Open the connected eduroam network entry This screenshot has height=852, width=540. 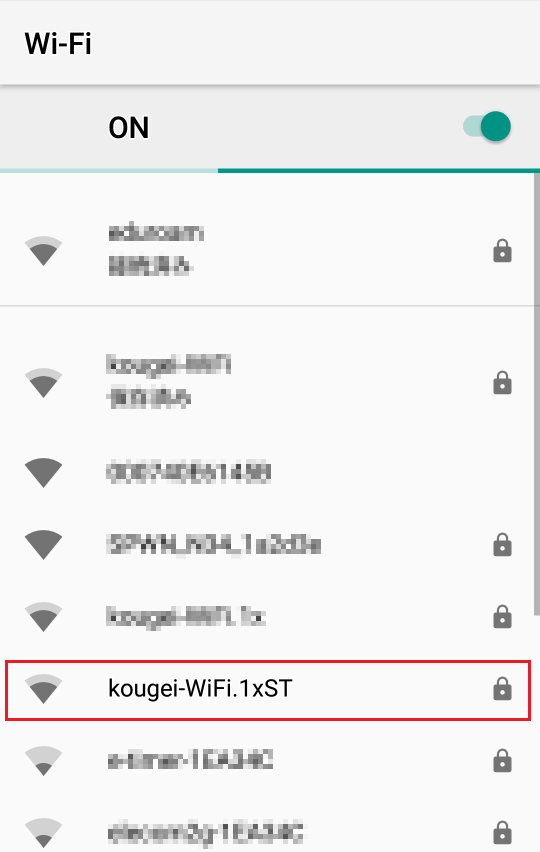pos(268,250)
